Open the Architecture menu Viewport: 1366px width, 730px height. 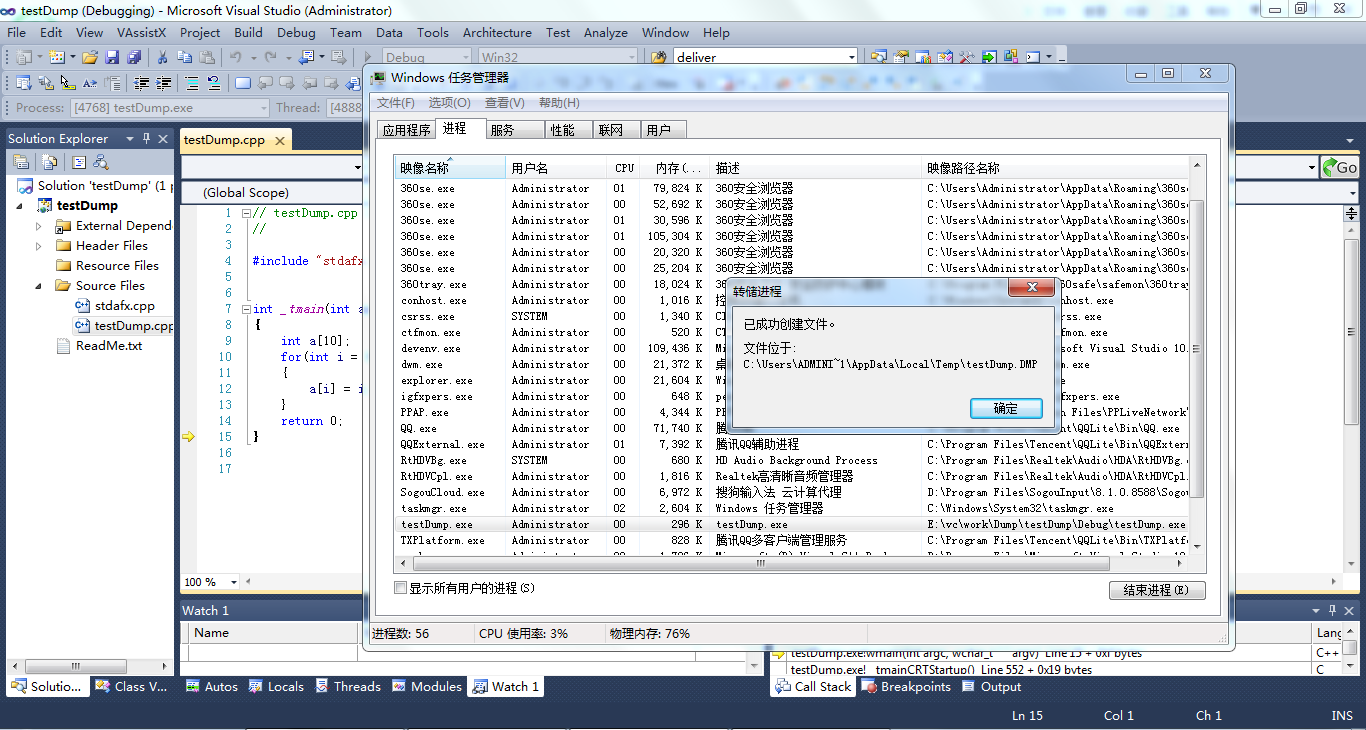point(498,32)
